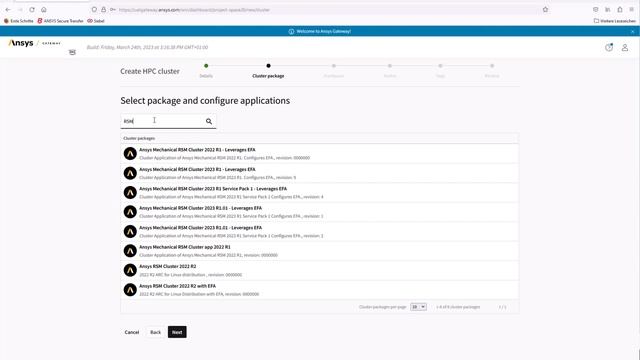Viewport: 640px width, 360px height.
Task: Reload the page with the refresh icon
Action: pos(32,9)
